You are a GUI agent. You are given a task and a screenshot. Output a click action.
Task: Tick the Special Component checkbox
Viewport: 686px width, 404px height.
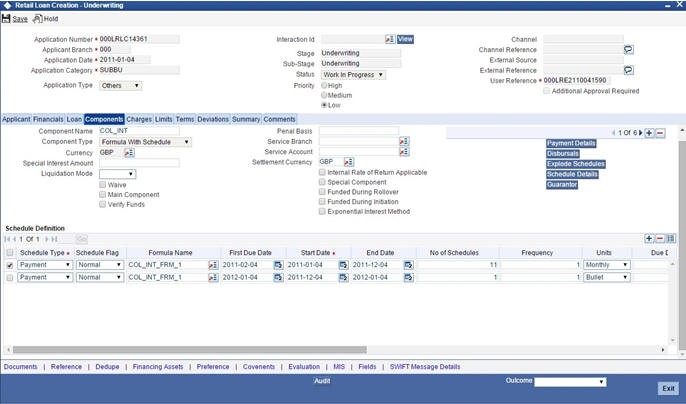(322, 182)
